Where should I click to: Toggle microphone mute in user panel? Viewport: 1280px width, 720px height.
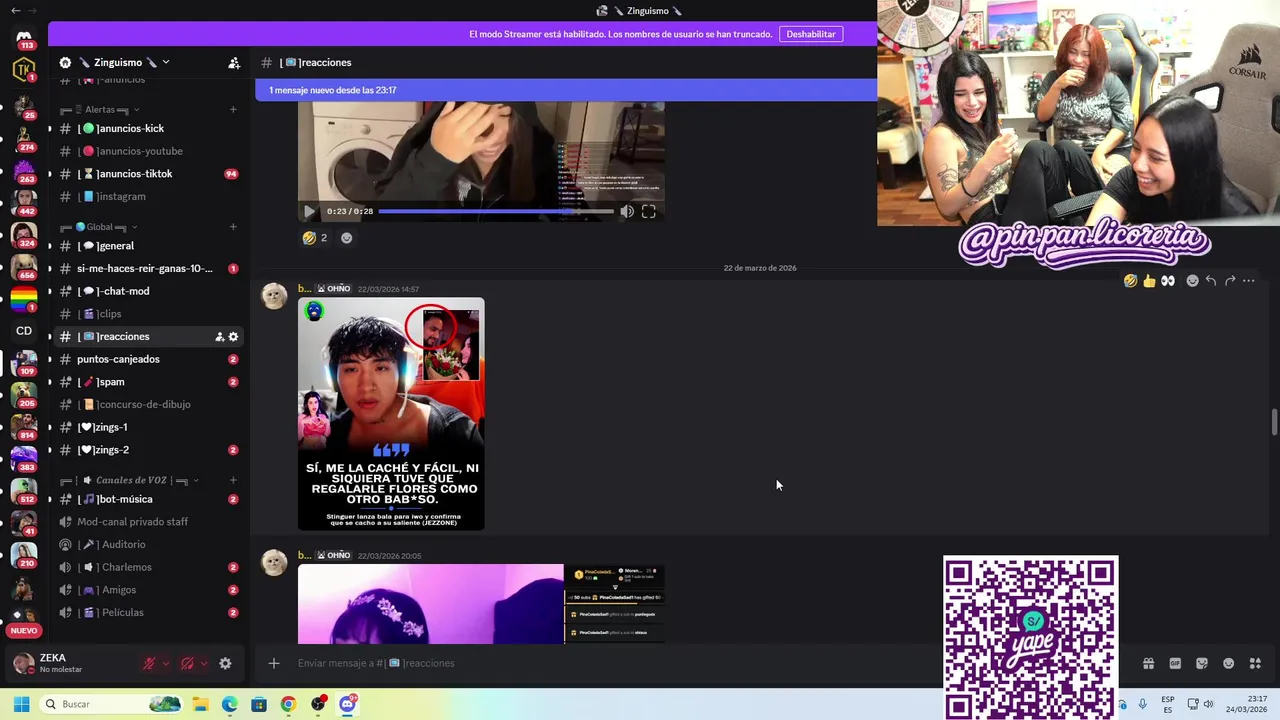click(150, 663)
